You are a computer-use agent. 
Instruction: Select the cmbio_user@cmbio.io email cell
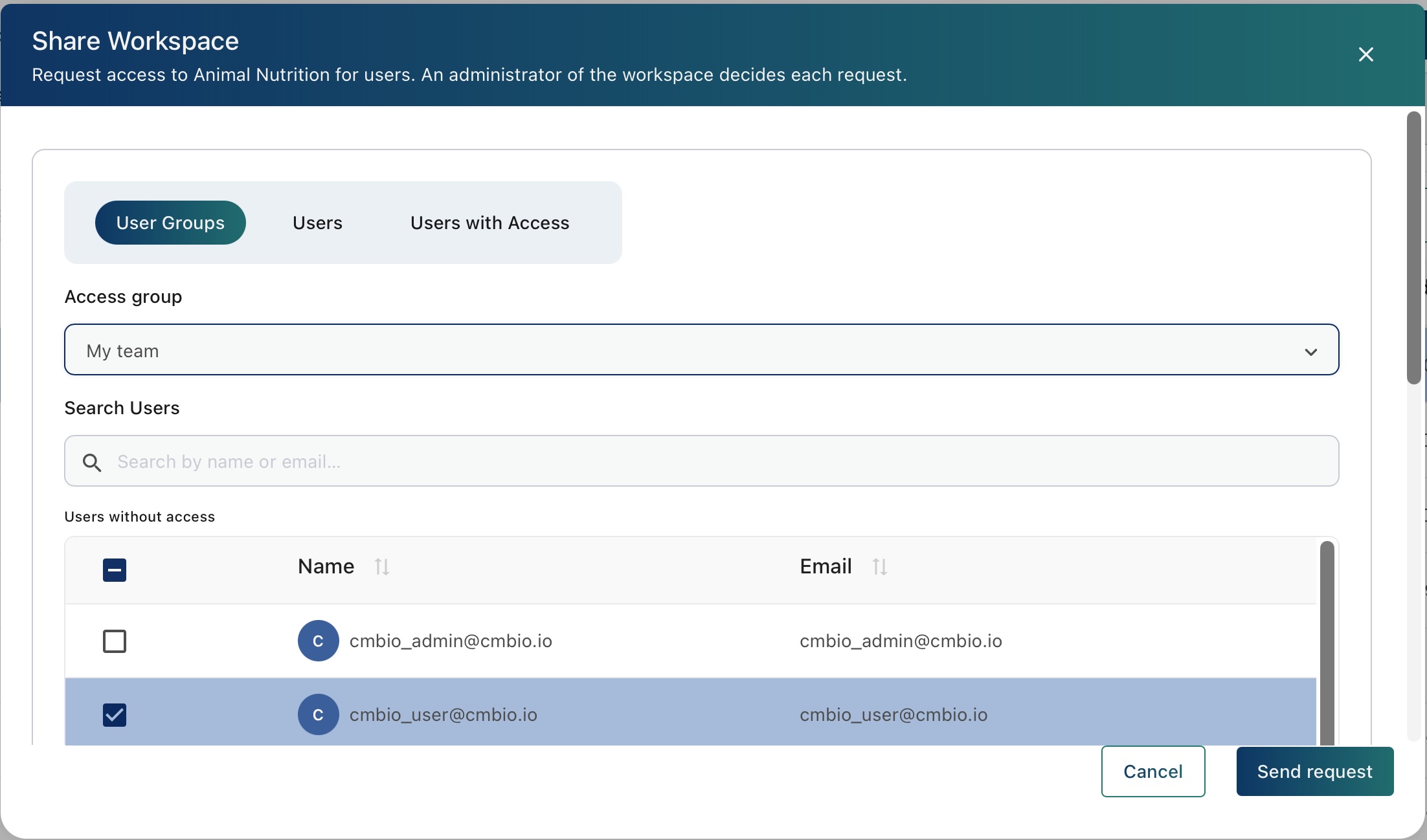point(893,714)
